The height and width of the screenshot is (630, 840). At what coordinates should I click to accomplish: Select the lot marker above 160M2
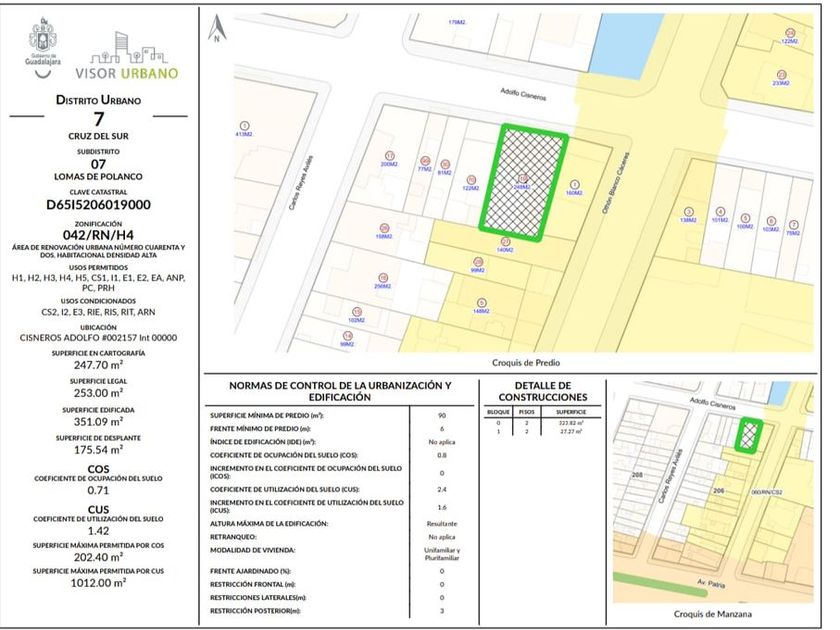pos(574,184)
